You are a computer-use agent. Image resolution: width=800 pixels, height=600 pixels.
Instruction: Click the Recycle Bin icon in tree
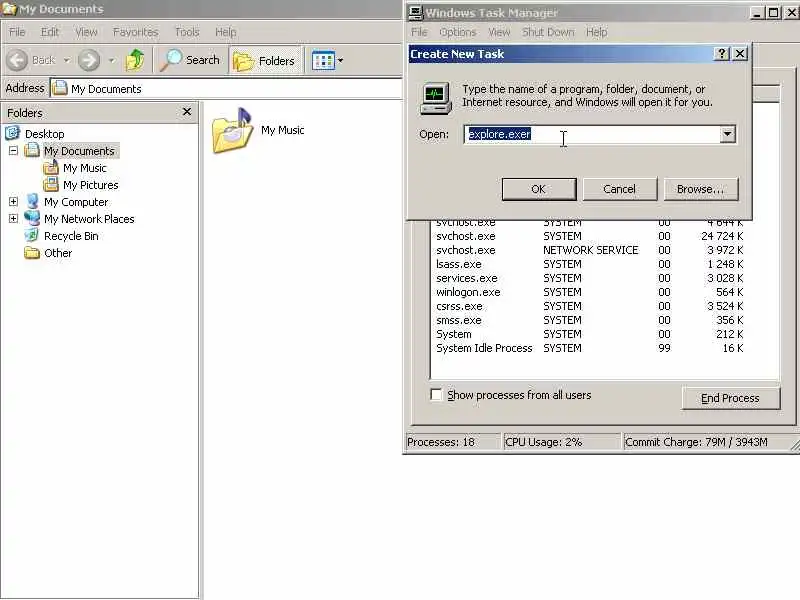point(32,235)
